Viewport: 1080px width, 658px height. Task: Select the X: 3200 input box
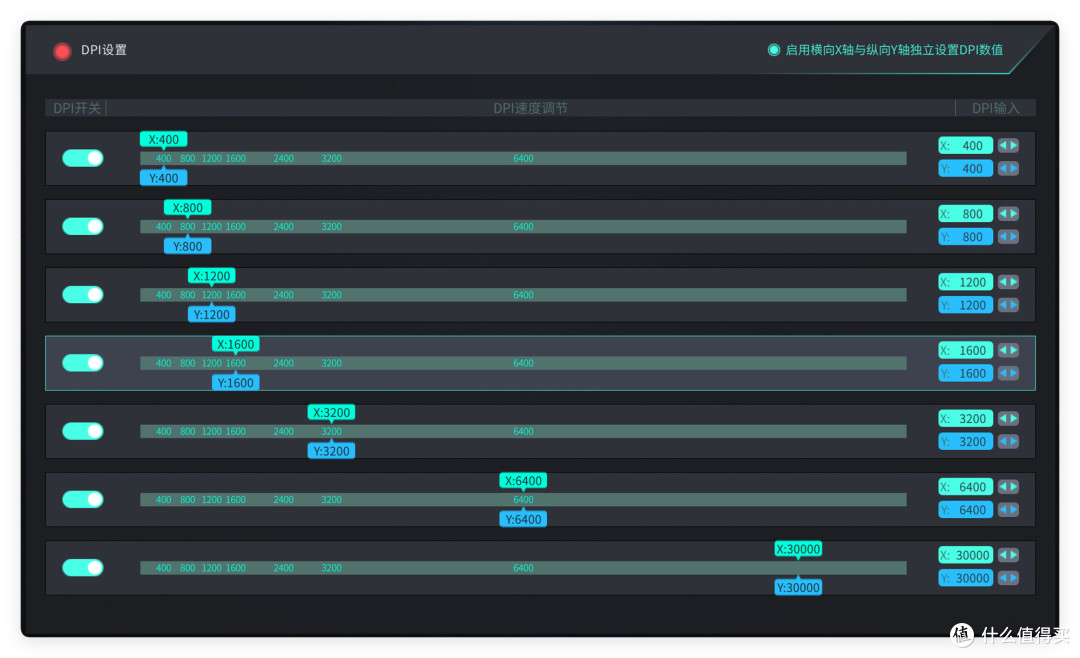click(966, 418)
